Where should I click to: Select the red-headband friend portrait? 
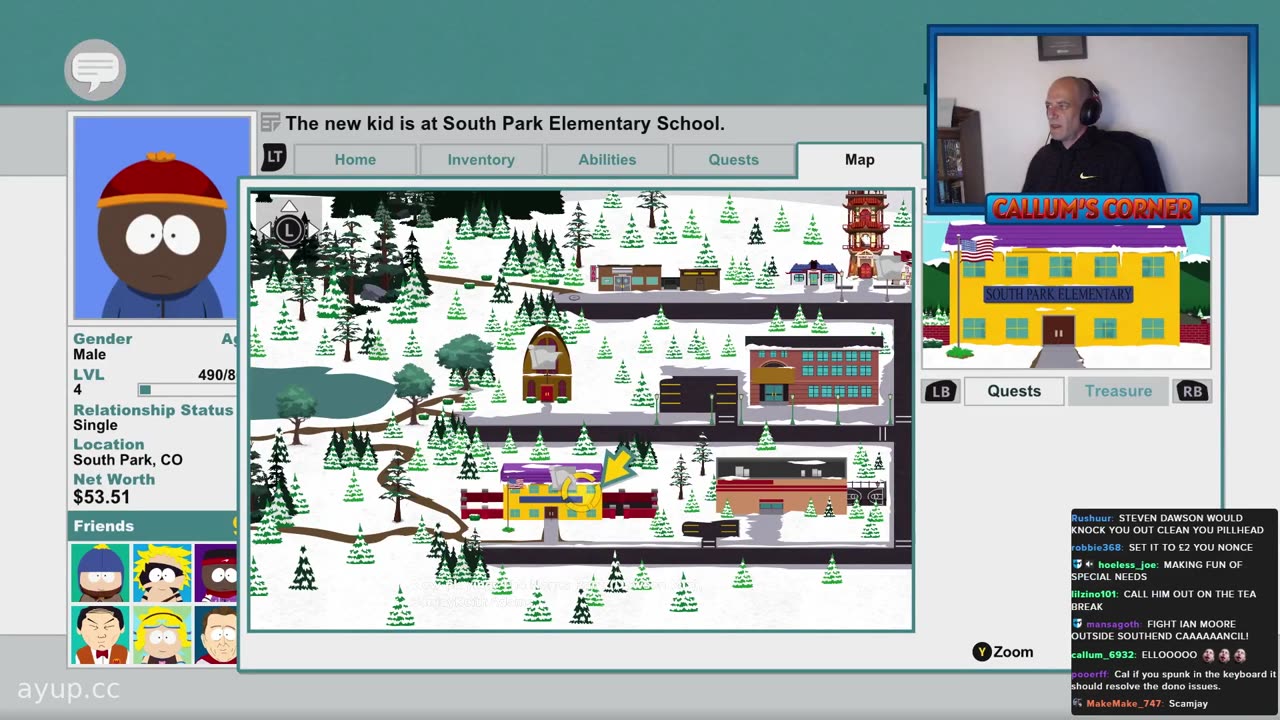point(216,573)
